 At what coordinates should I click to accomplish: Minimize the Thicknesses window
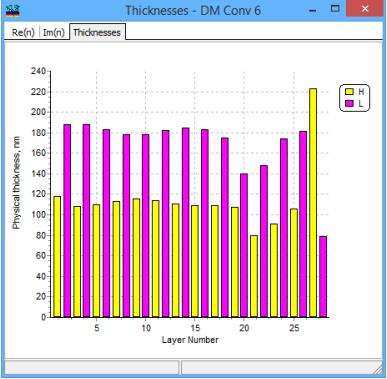pyautogui.click(x=313, y=10)
